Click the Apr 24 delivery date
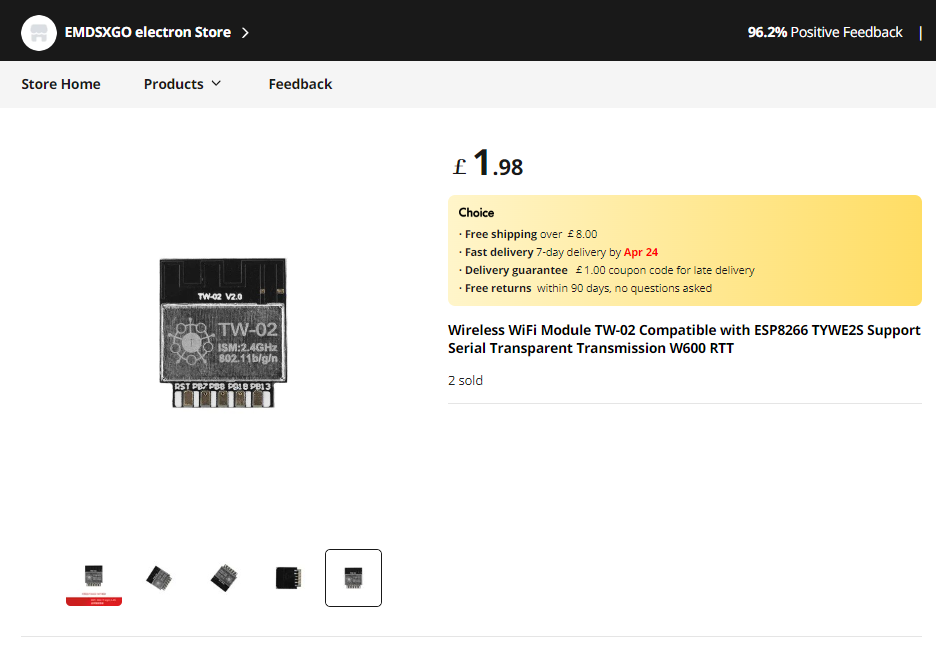The height and width of the screenshot is (649, 936). [641, 252]
